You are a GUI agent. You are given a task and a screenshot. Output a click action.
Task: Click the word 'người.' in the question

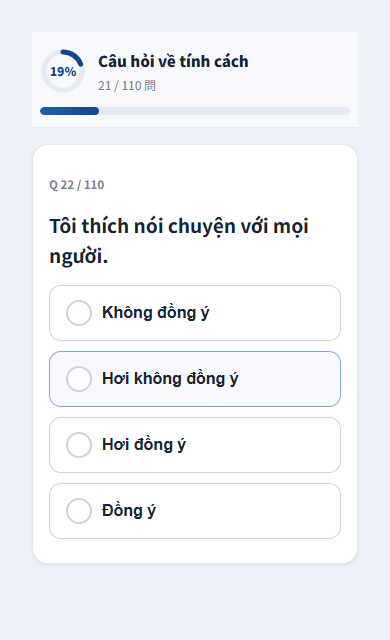79,257
